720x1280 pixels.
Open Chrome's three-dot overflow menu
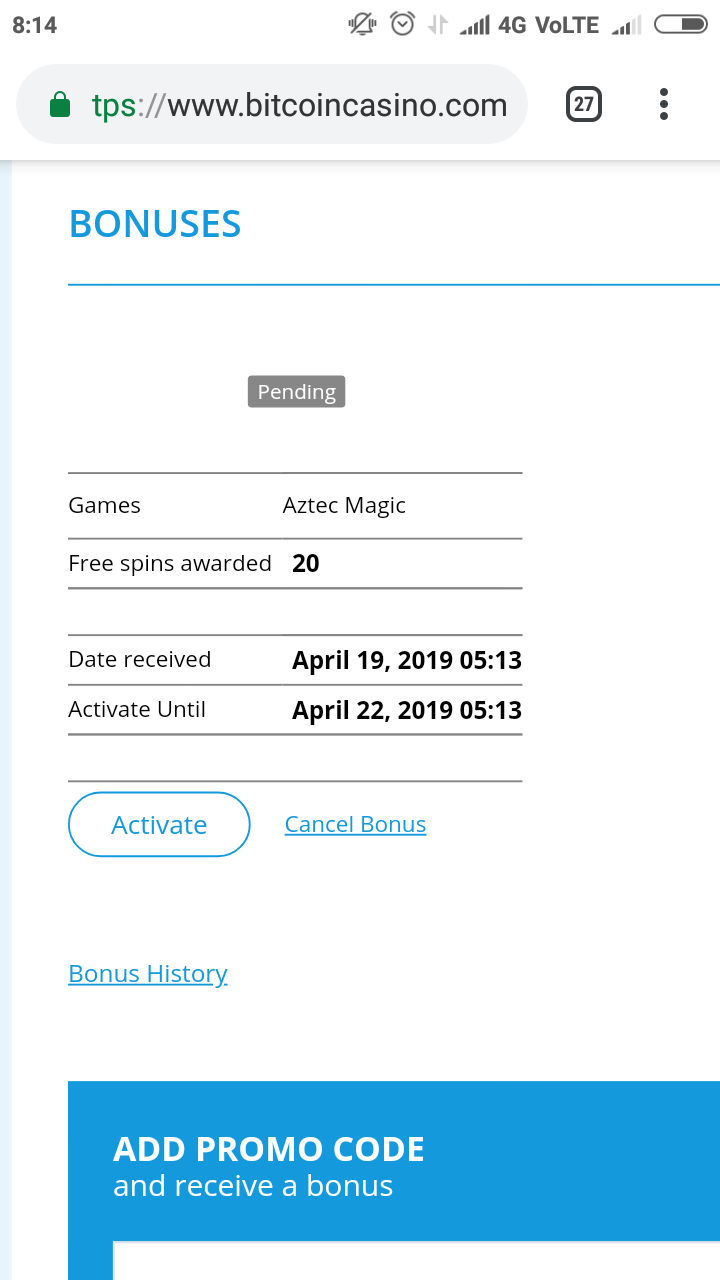664,105
